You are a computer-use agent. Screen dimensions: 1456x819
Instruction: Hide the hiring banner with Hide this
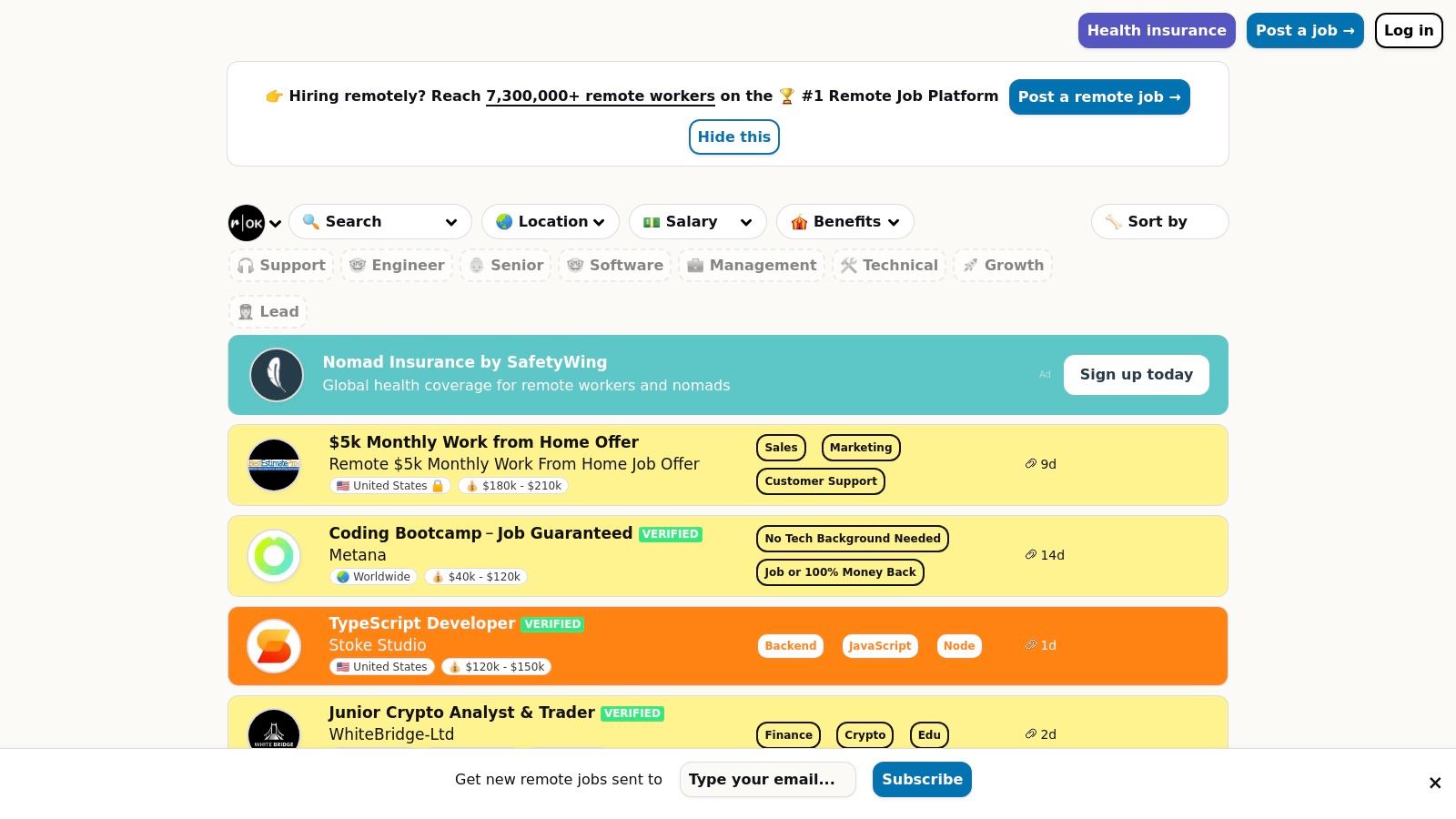point(734,137)
